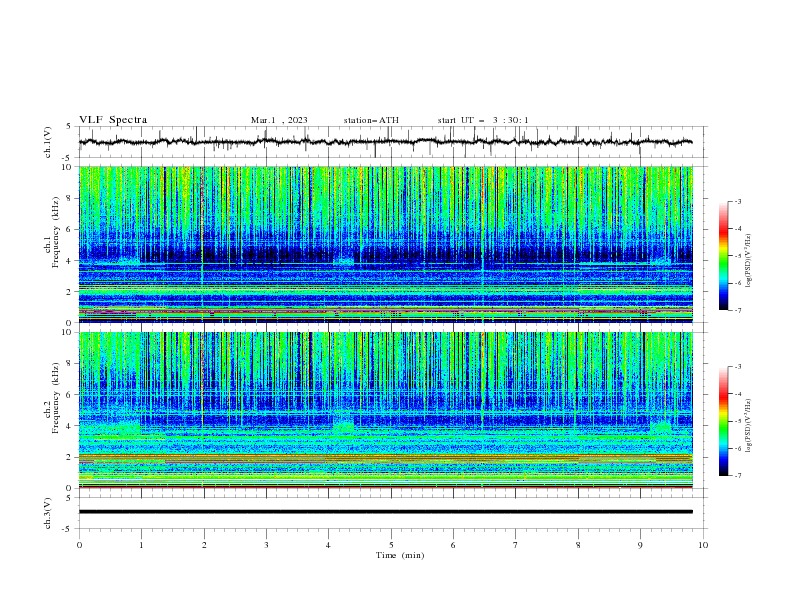Click the "-7" tick on ch.2 colorbar
The width and height of the screenshot is (792, 612).
tap(737, 476)
